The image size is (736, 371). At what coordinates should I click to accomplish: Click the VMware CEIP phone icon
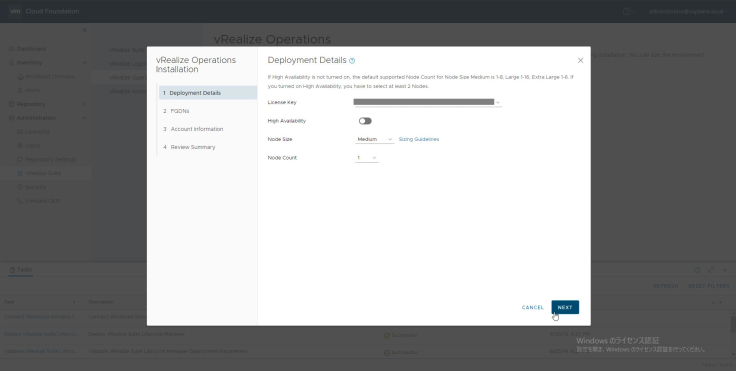(x=20, y=201)
